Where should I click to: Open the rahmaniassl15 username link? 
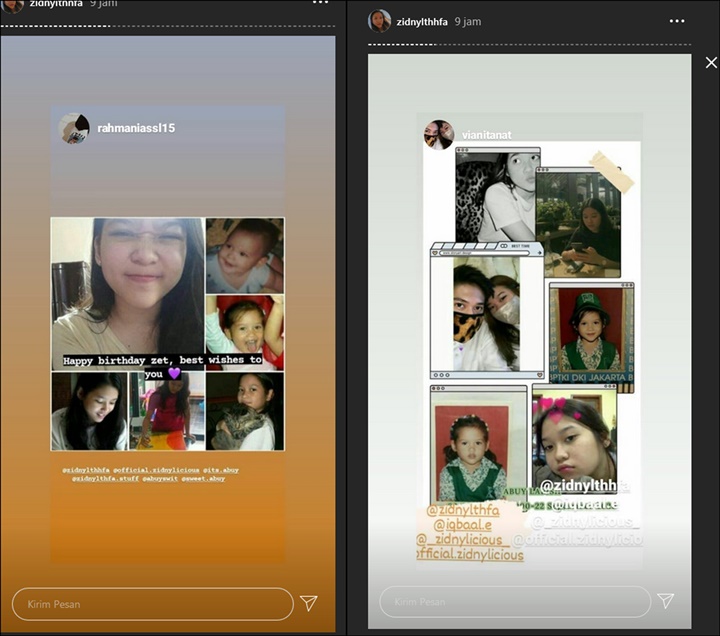point(136,128)
